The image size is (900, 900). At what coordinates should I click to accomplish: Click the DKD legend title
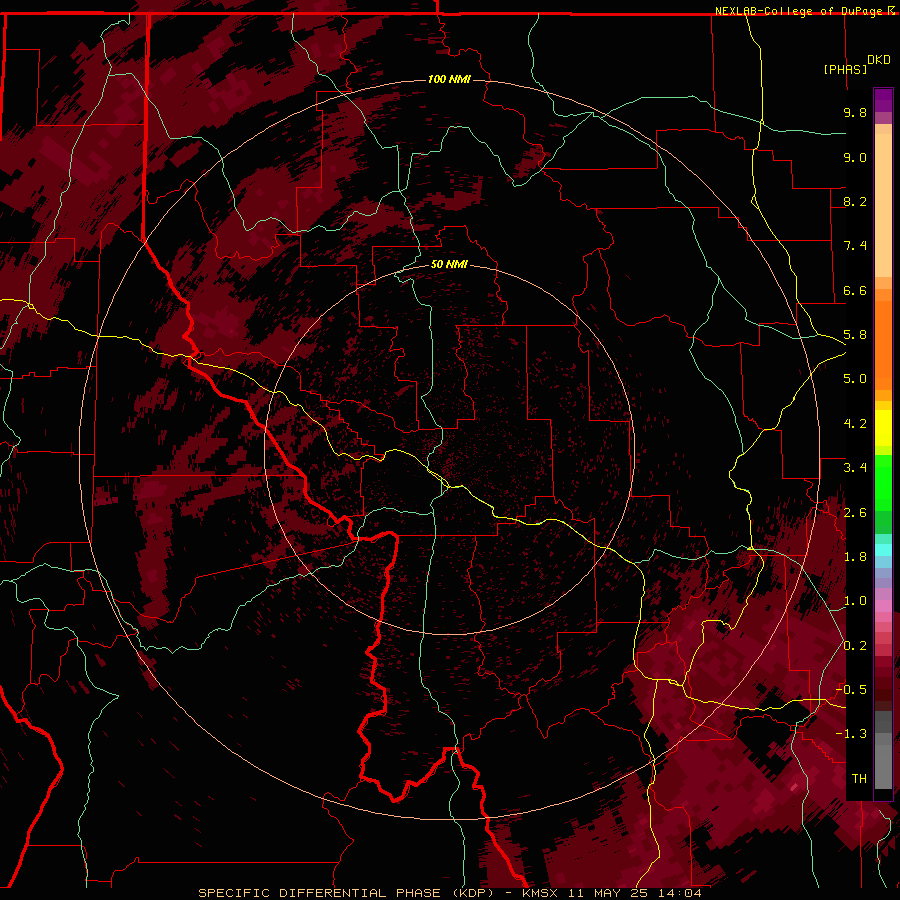[879, 60]
